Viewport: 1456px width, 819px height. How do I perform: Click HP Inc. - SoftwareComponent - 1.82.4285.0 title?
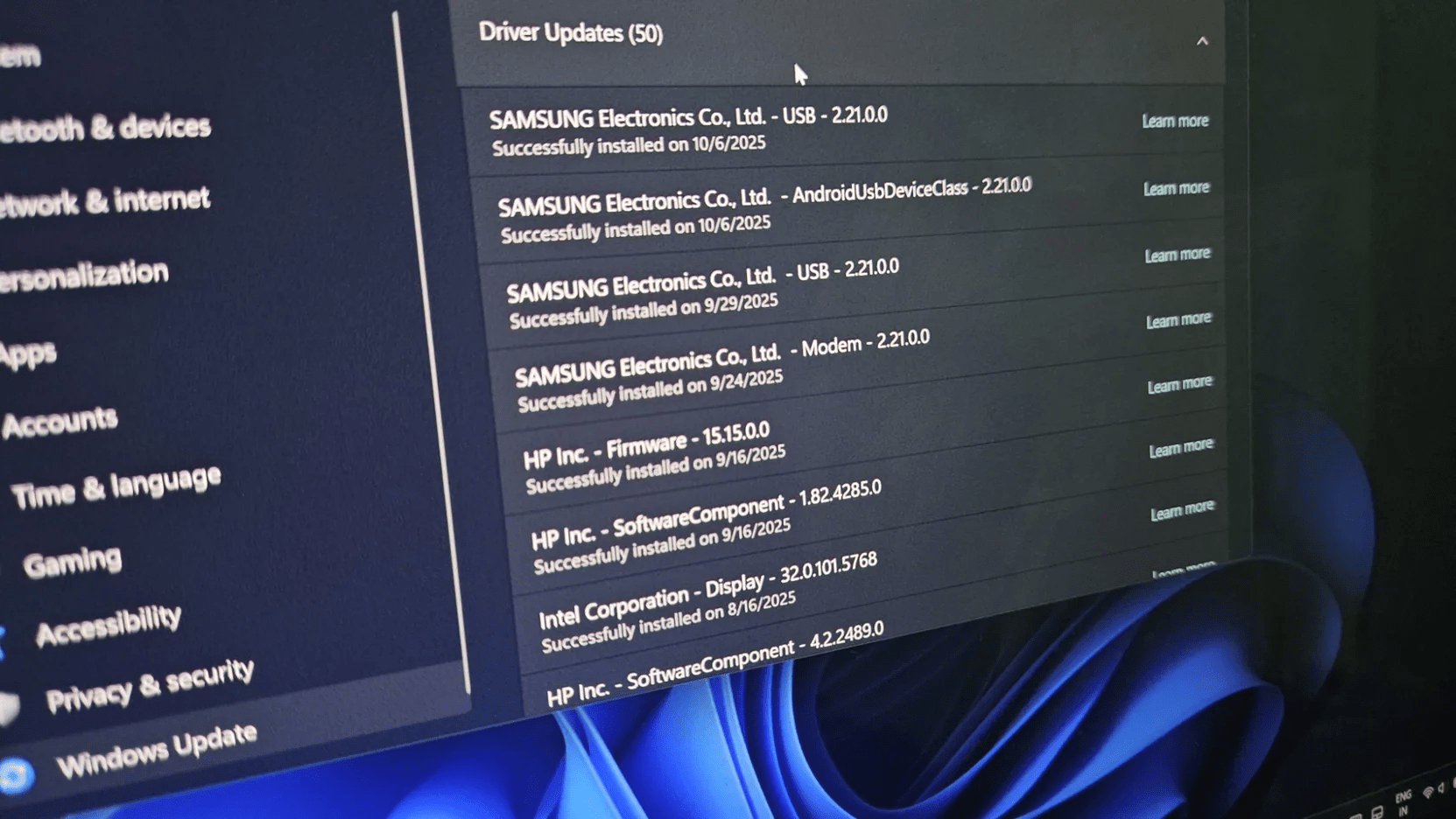(x=706, y=514)
